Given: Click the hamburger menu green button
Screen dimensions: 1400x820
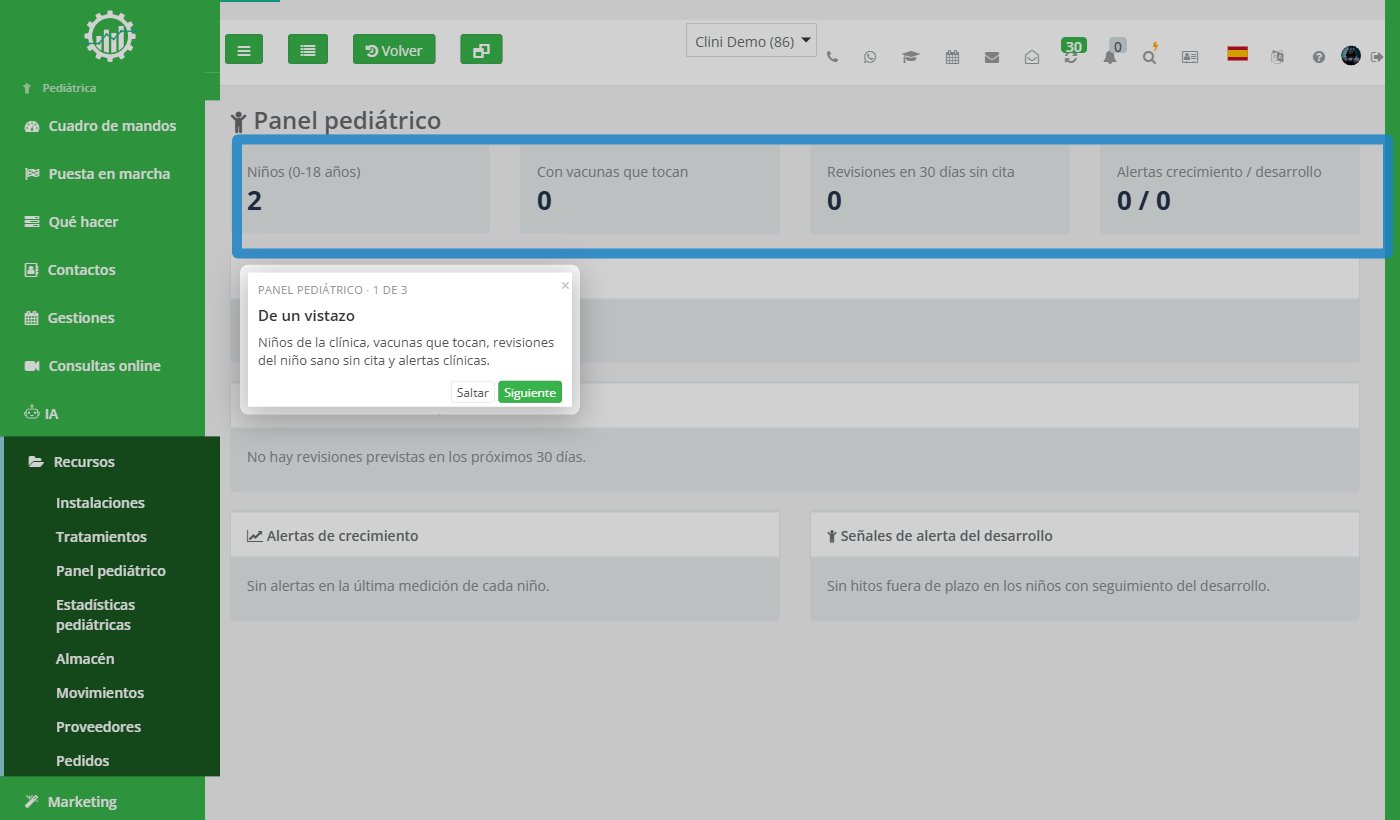Looking at the screenshot, I should point(244,49).
